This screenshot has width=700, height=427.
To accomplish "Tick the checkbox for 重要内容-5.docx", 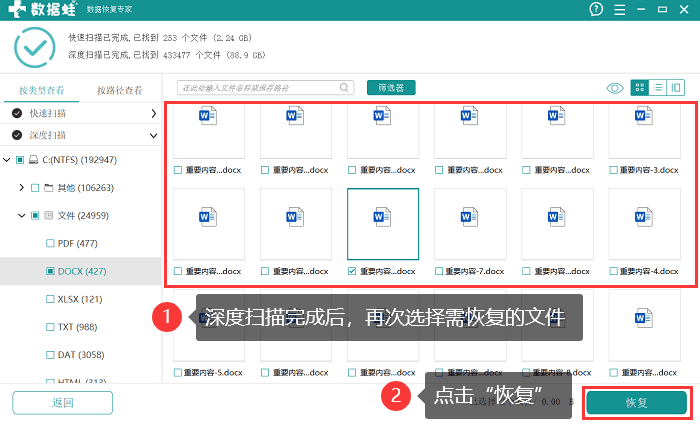I will click(x=178, y=373).
